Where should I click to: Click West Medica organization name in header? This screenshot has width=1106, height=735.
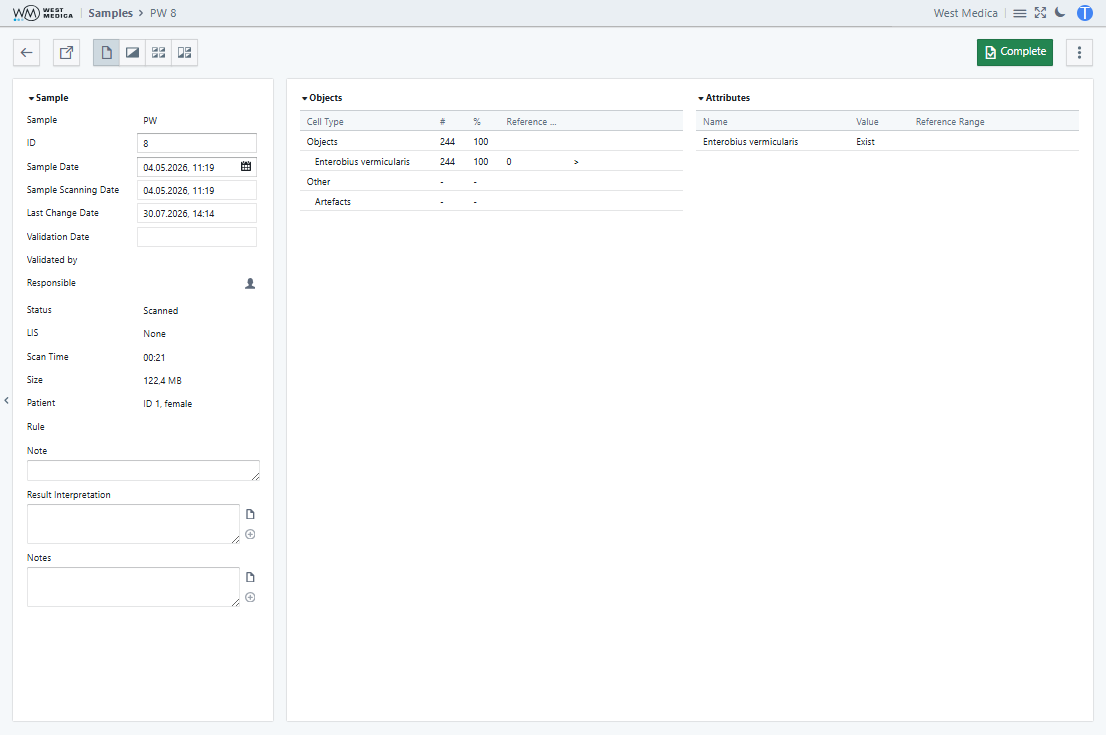pos(965,13)
